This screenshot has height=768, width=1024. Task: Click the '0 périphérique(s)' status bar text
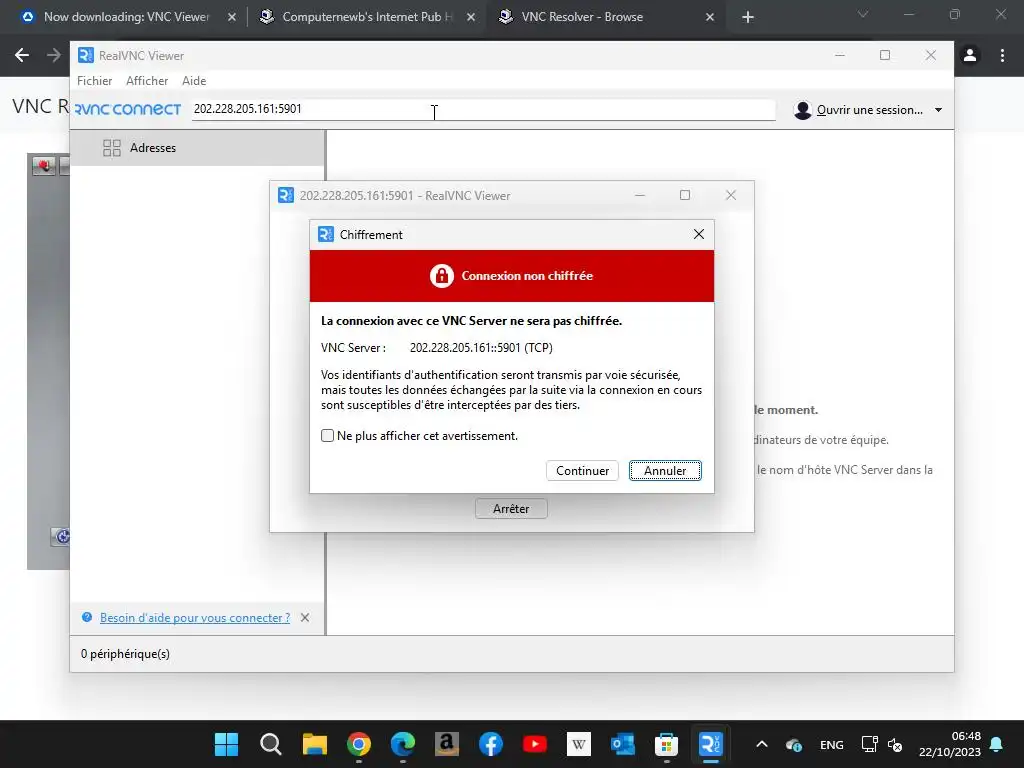[x=125, y=654]
